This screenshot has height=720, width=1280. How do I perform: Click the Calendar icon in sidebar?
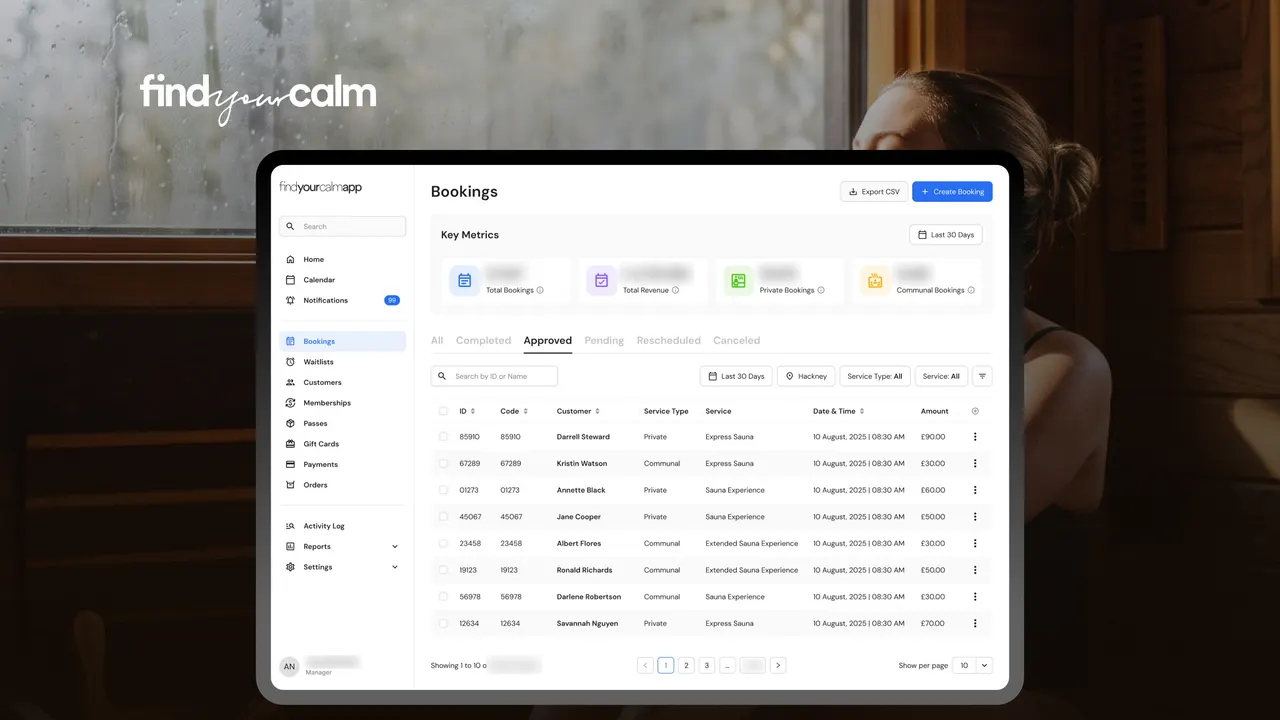(x=290, y=280)
